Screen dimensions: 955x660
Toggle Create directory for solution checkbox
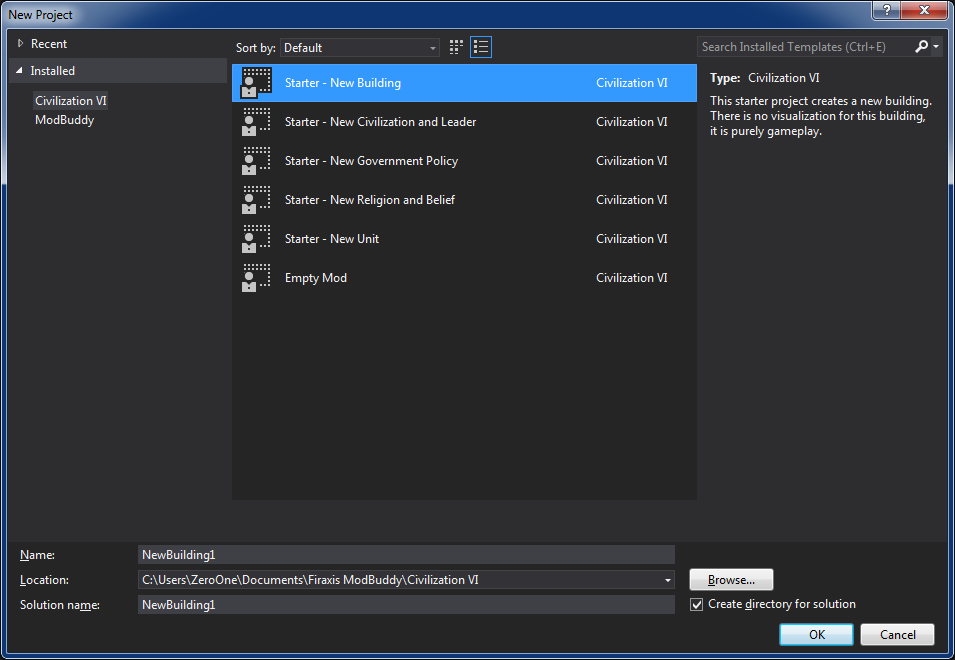click(697, 604)
